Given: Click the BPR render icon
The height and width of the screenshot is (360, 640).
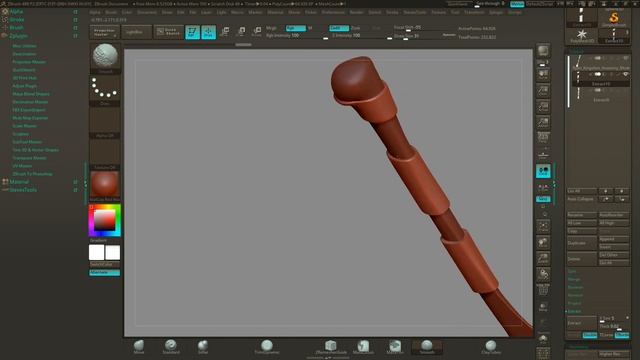Looking at the screenshot, I should [x=543, y=51].
